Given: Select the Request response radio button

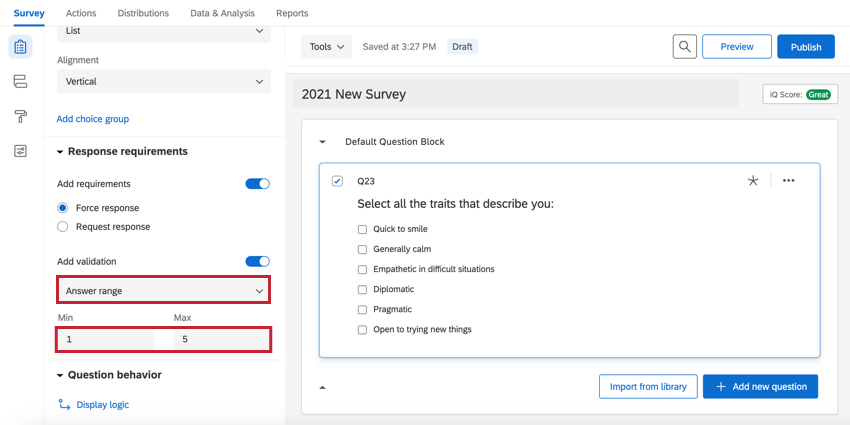Looking at the screenshot, I should pos(63,227).
